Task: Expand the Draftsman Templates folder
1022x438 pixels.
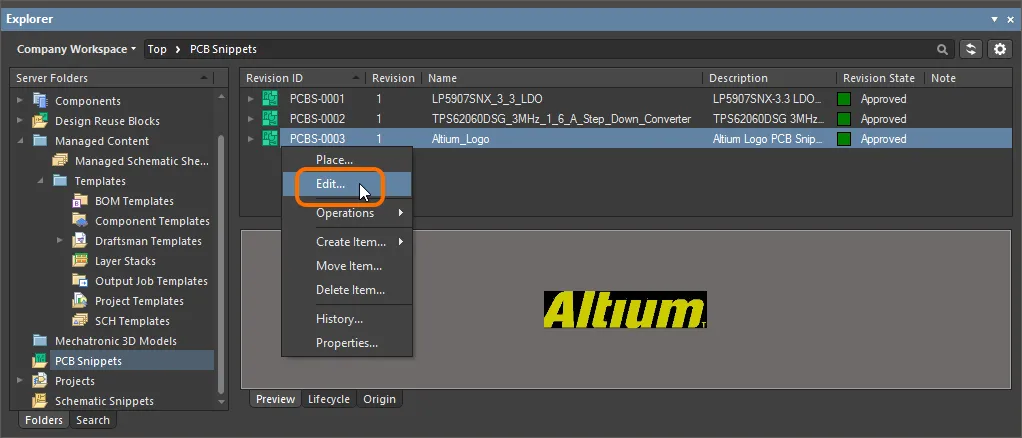Action: tap(59, 241)
